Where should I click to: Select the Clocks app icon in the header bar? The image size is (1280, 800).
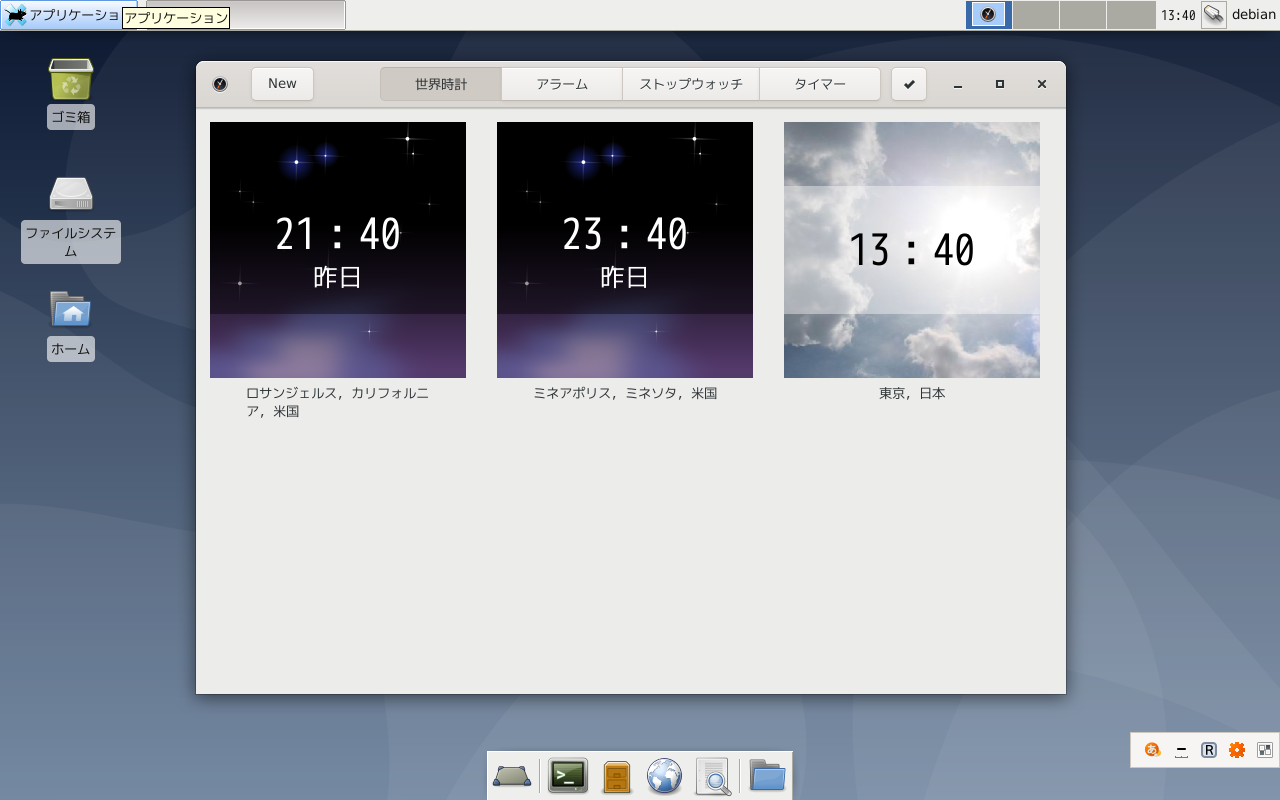220,84
